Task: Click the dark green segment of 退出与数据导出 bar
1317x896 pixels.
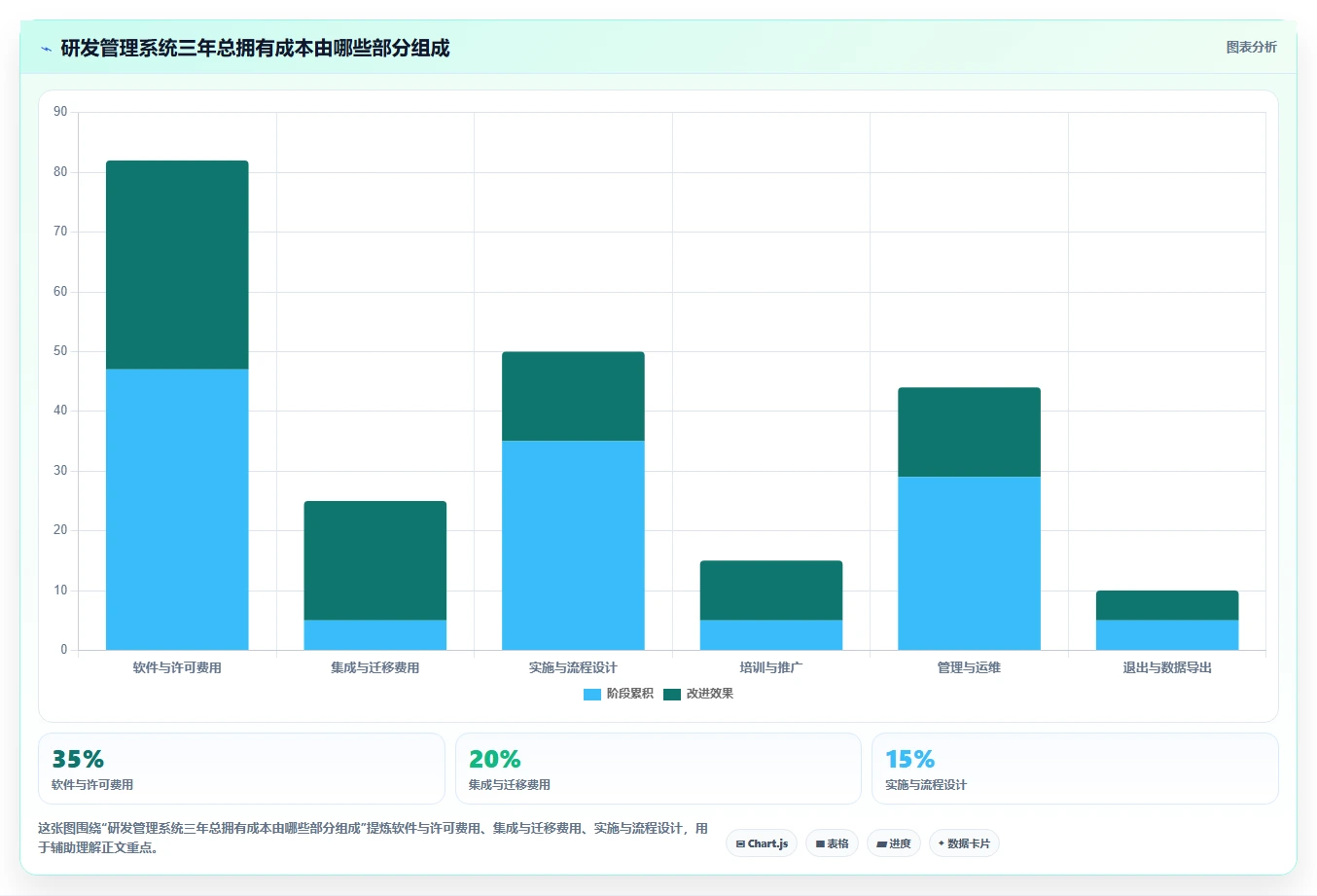Action: pyautogui.click(x=1167, y=605)
